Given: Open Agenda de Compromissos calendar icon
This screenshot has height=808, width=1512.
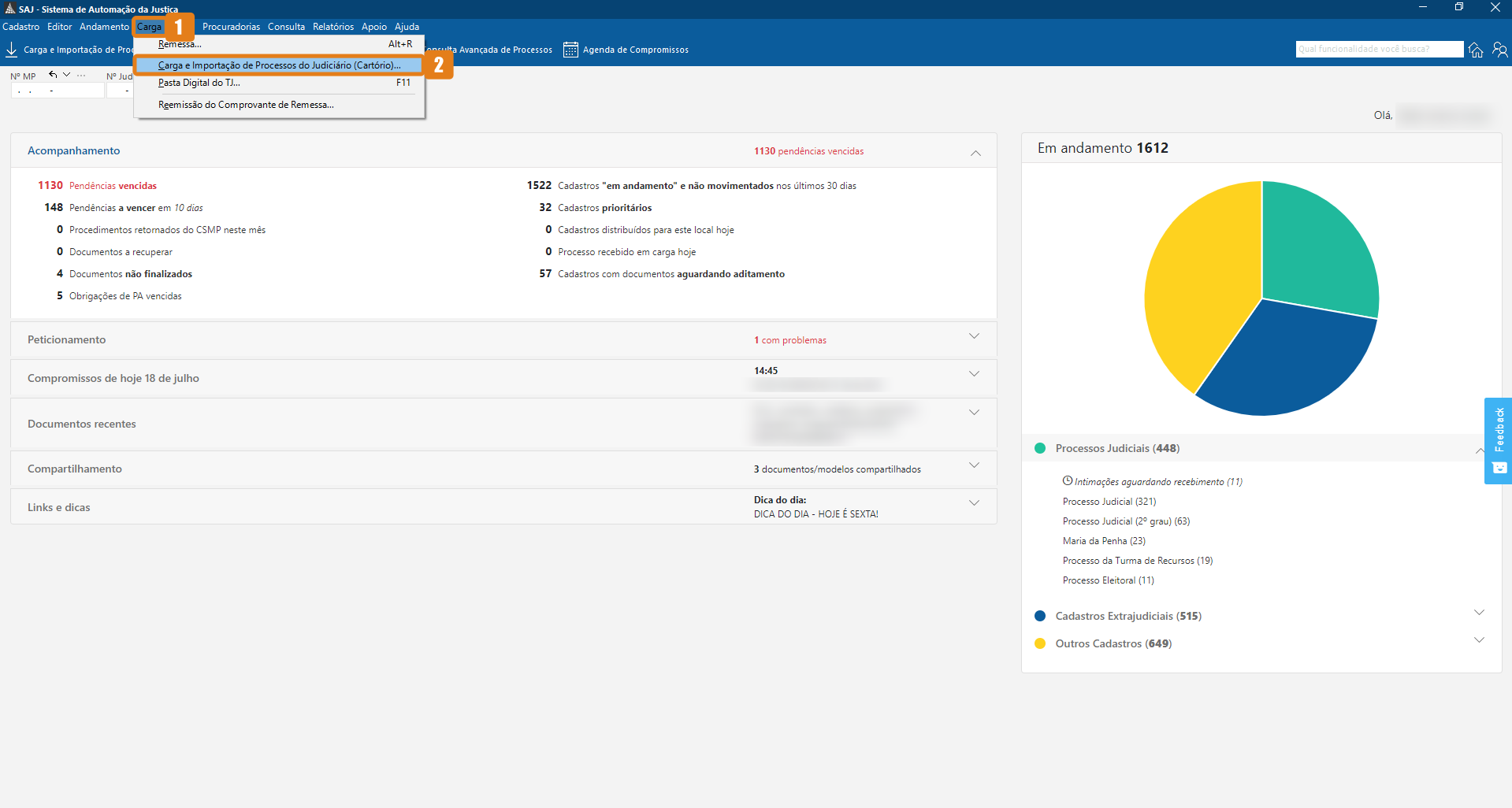Looking at the screenshot, I should click(x=570, y=50).
